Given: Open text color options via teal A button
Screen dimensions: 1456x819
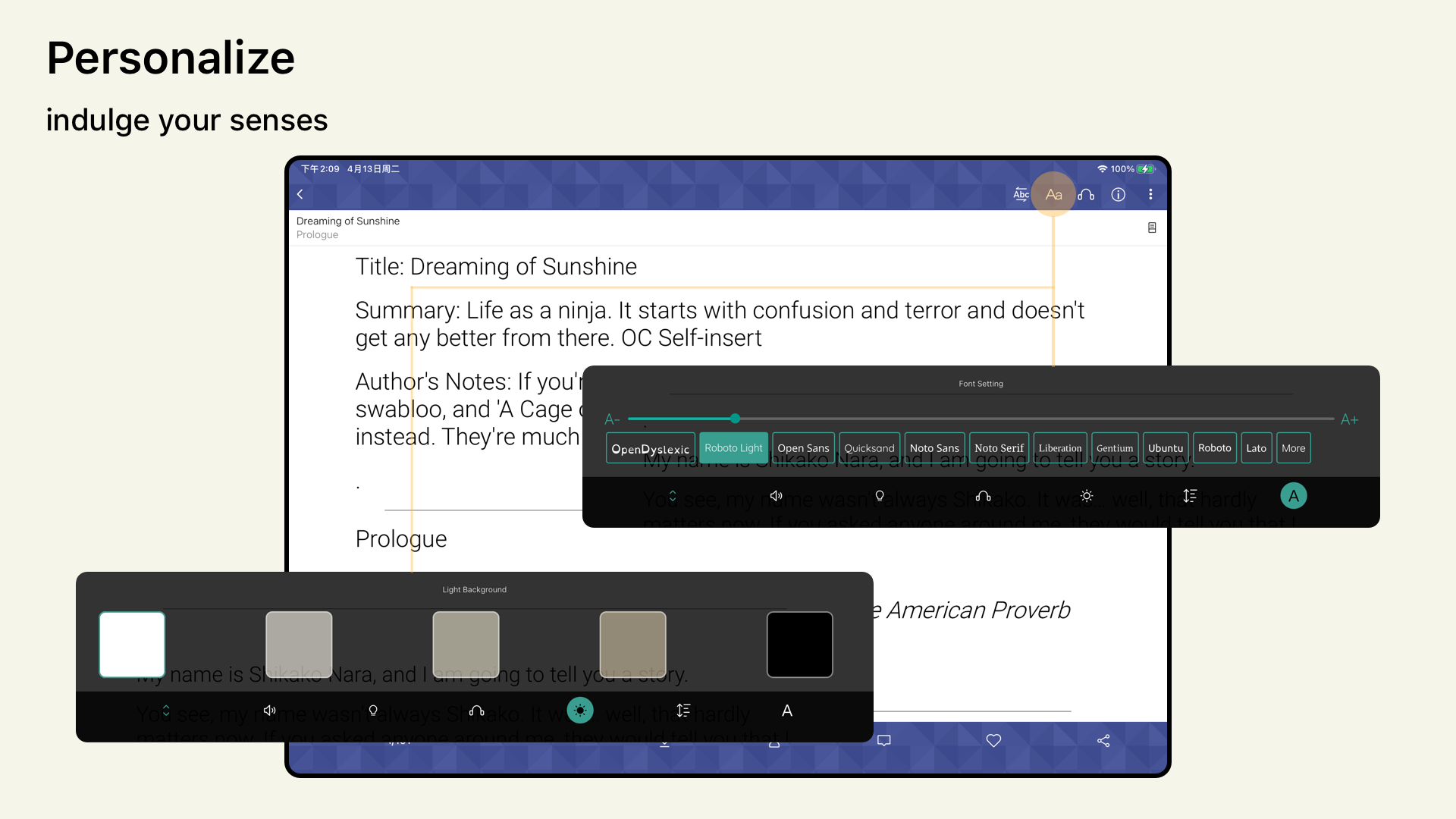Looking at the screenshot, I should coord(1294,495).
